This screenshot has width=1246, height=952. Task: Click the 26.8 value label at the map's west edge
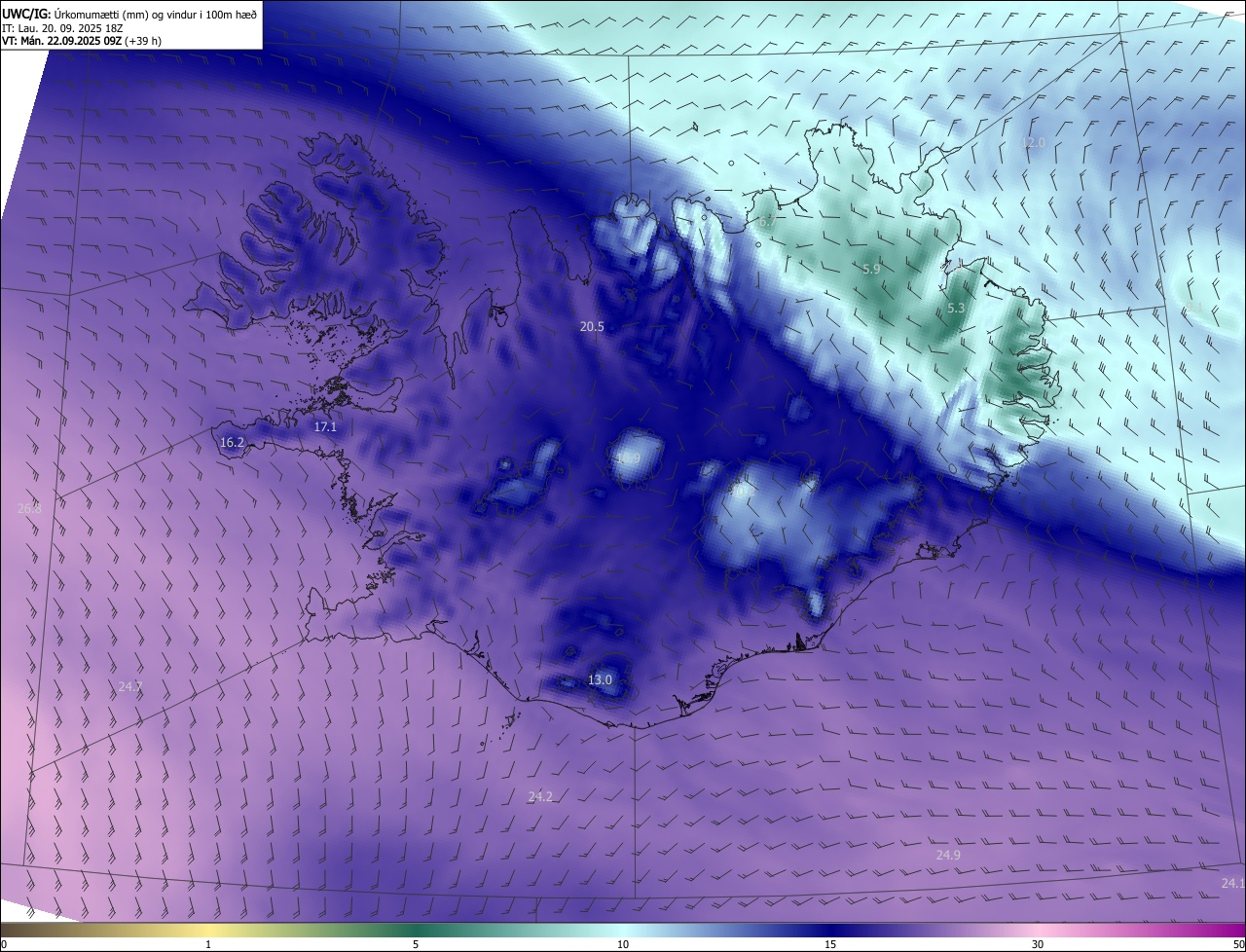tap(29, 508)
